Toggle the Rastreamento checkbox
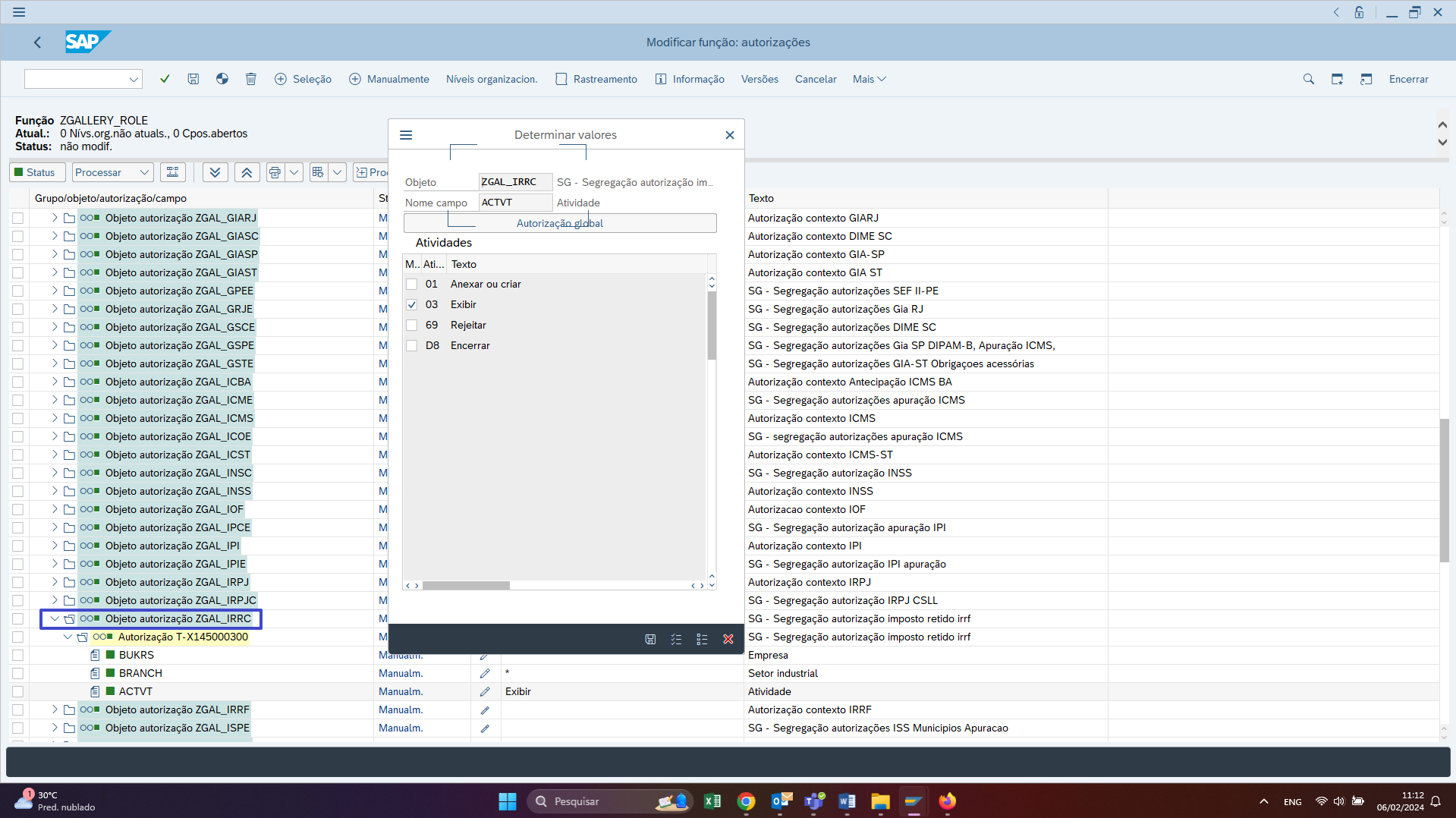Image resolution: width=1456 pixels, height=818 pixels. pyautogui.click(x=561, y=79)
